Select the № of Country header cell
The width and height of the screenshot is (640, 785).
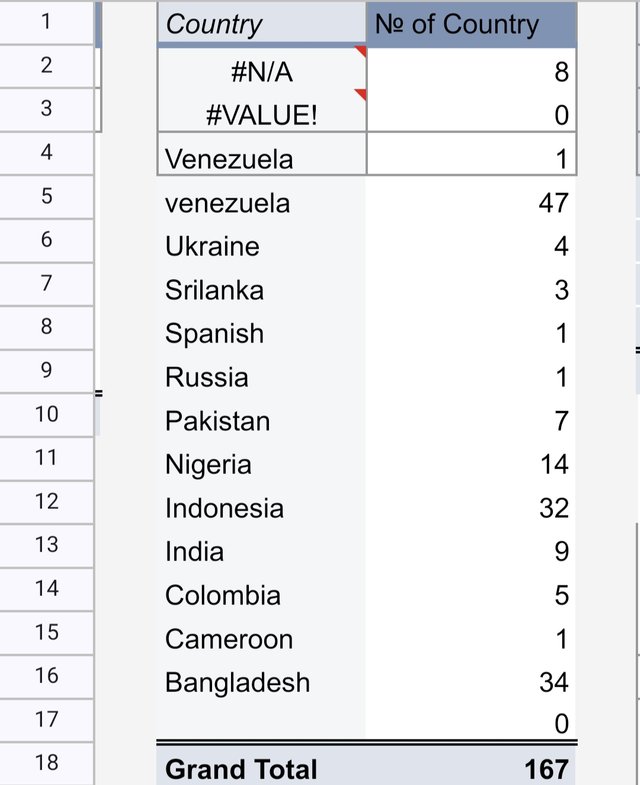coord(471,24)
